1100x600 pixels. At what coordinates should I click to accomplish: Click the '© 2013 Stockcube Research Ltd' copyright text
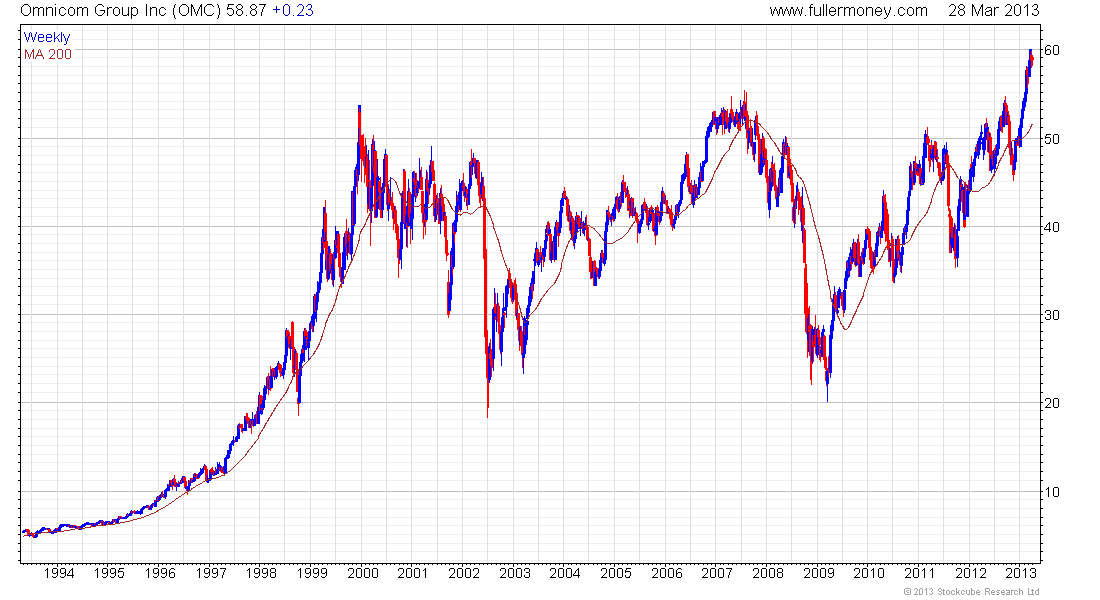pos(972,592)
